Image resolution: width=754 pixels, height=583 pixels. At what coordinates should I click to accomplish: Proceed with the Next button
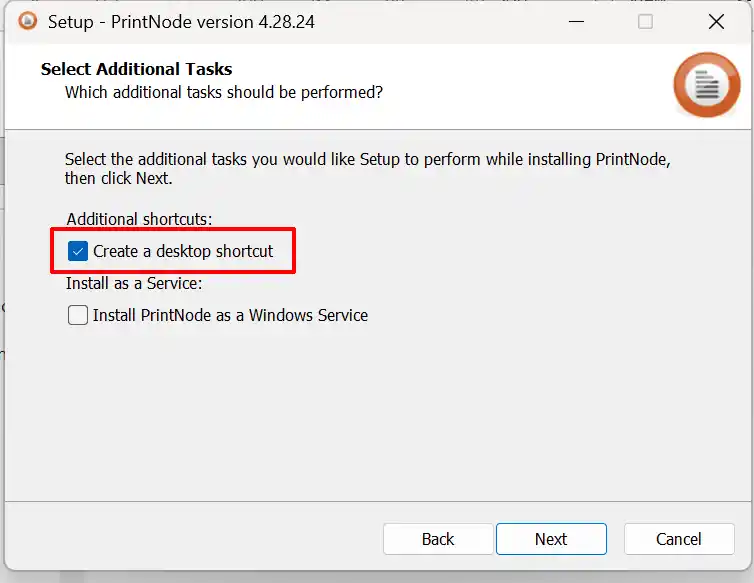(x=551, y=539)
